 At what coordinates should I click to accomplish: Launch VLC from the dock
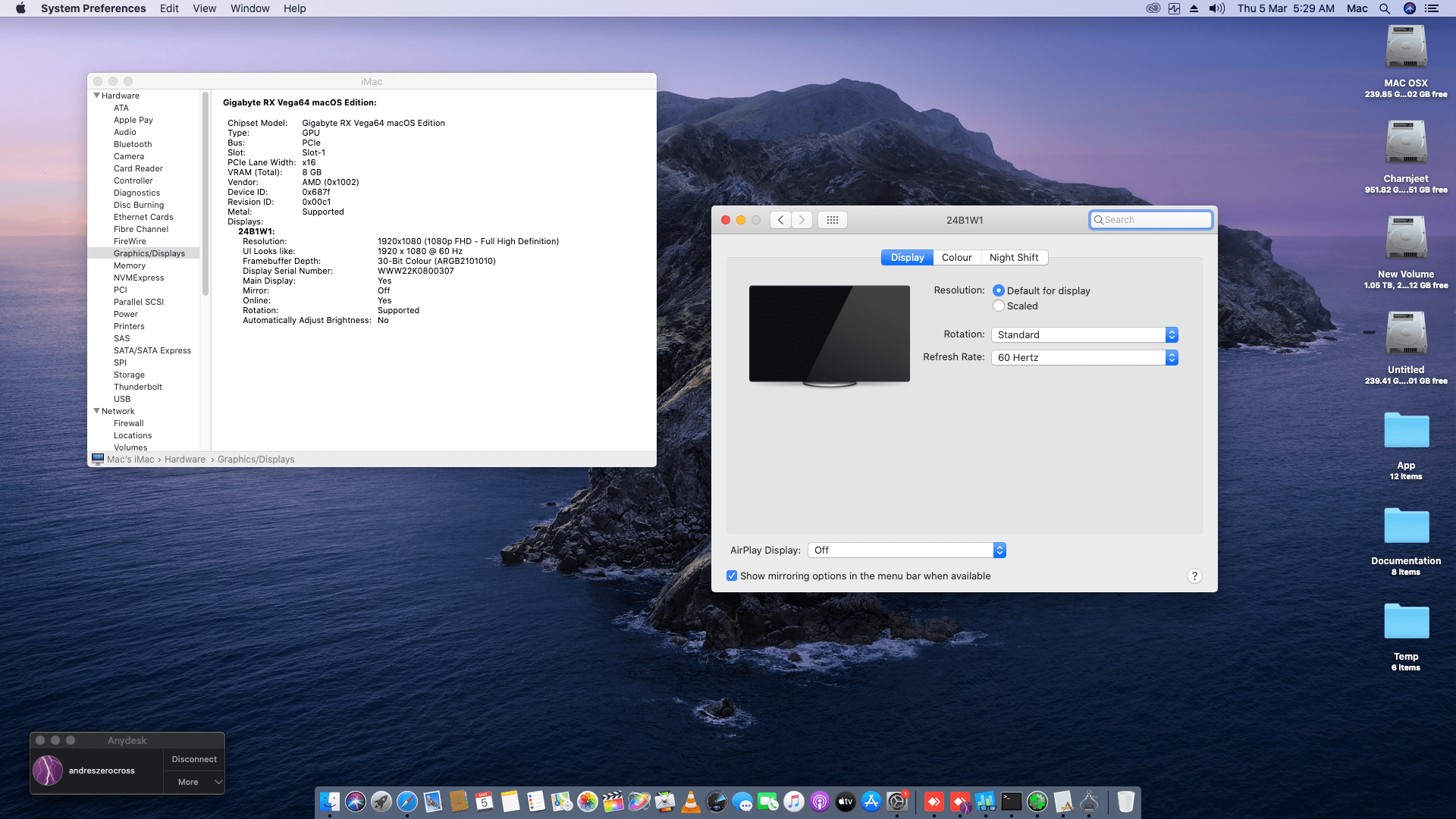(691, 802)
